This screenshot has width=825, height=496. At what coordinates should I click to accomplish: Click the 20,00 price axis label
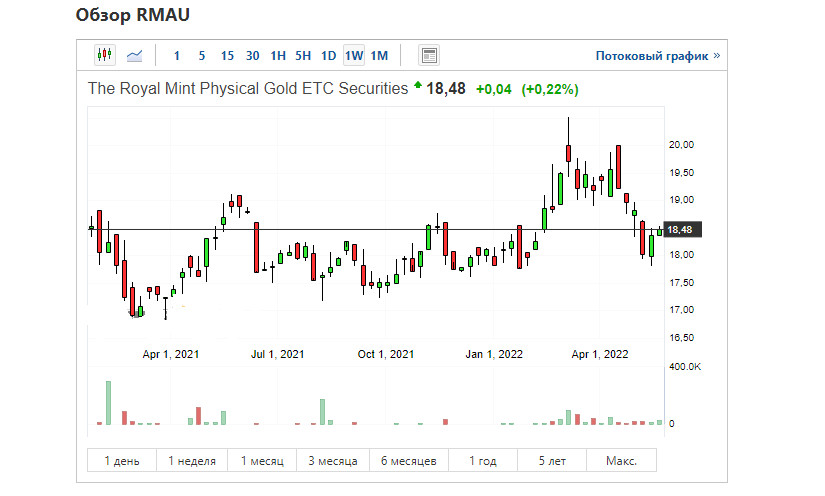coord(681,145)
